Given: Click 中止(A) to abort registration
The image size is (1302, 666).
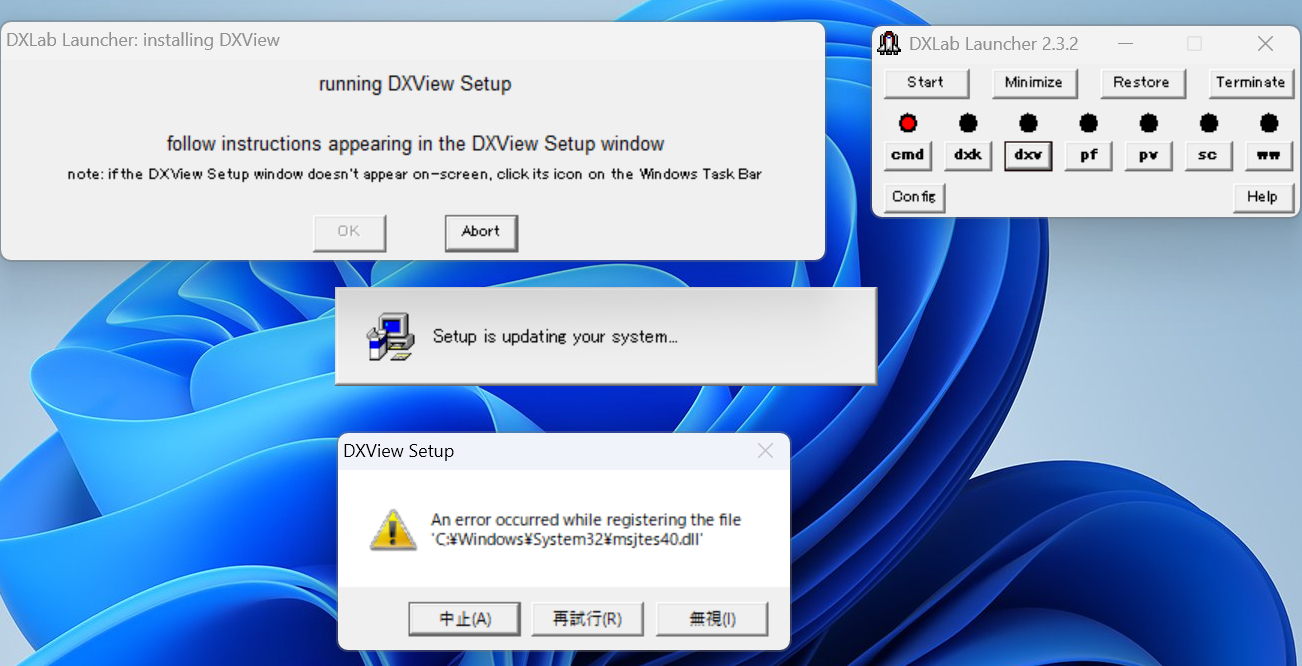Looking at the screenshot, I should (465, 619).
